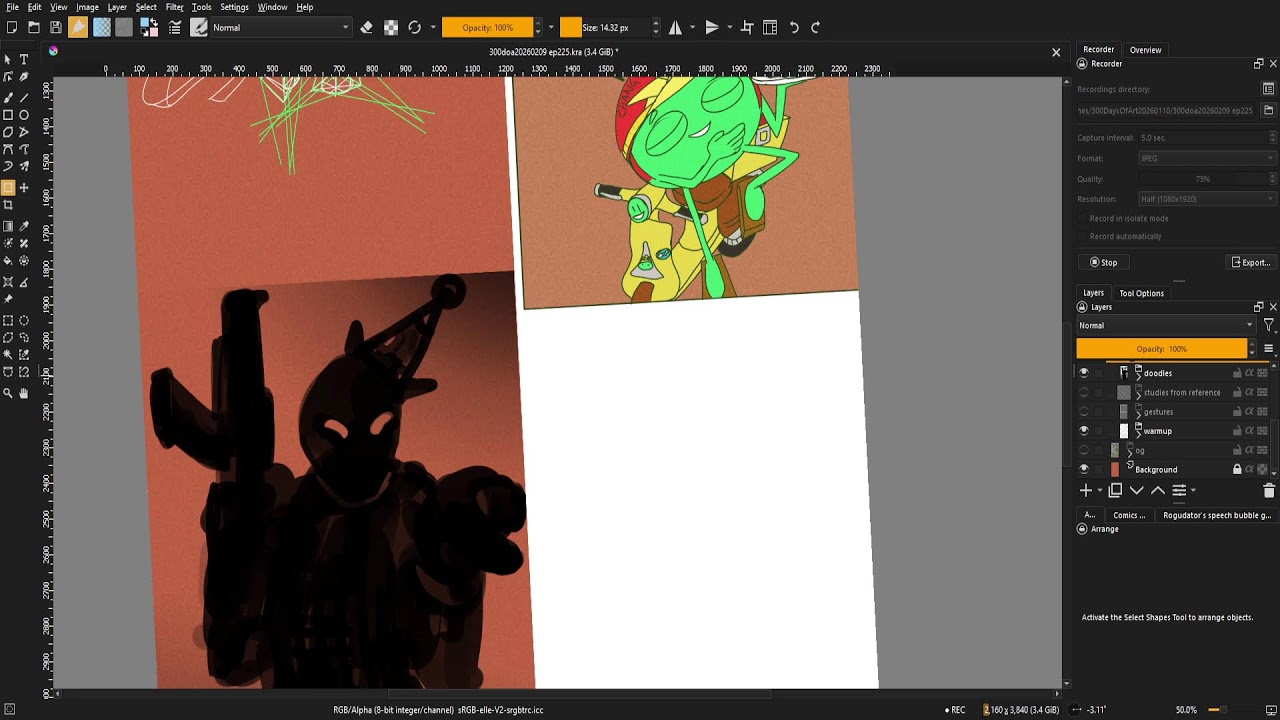Switch to the Overview tab
Image resolution: width=1280 pixels, height=720 pixels.
[1145, 50]
